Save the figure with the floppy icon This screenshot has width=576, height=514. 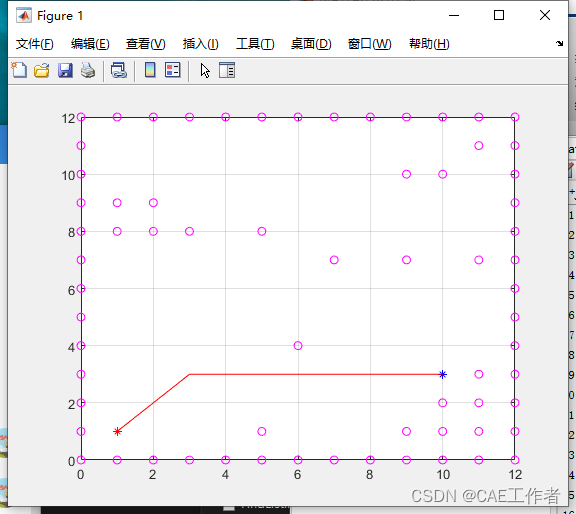point(65,70)
